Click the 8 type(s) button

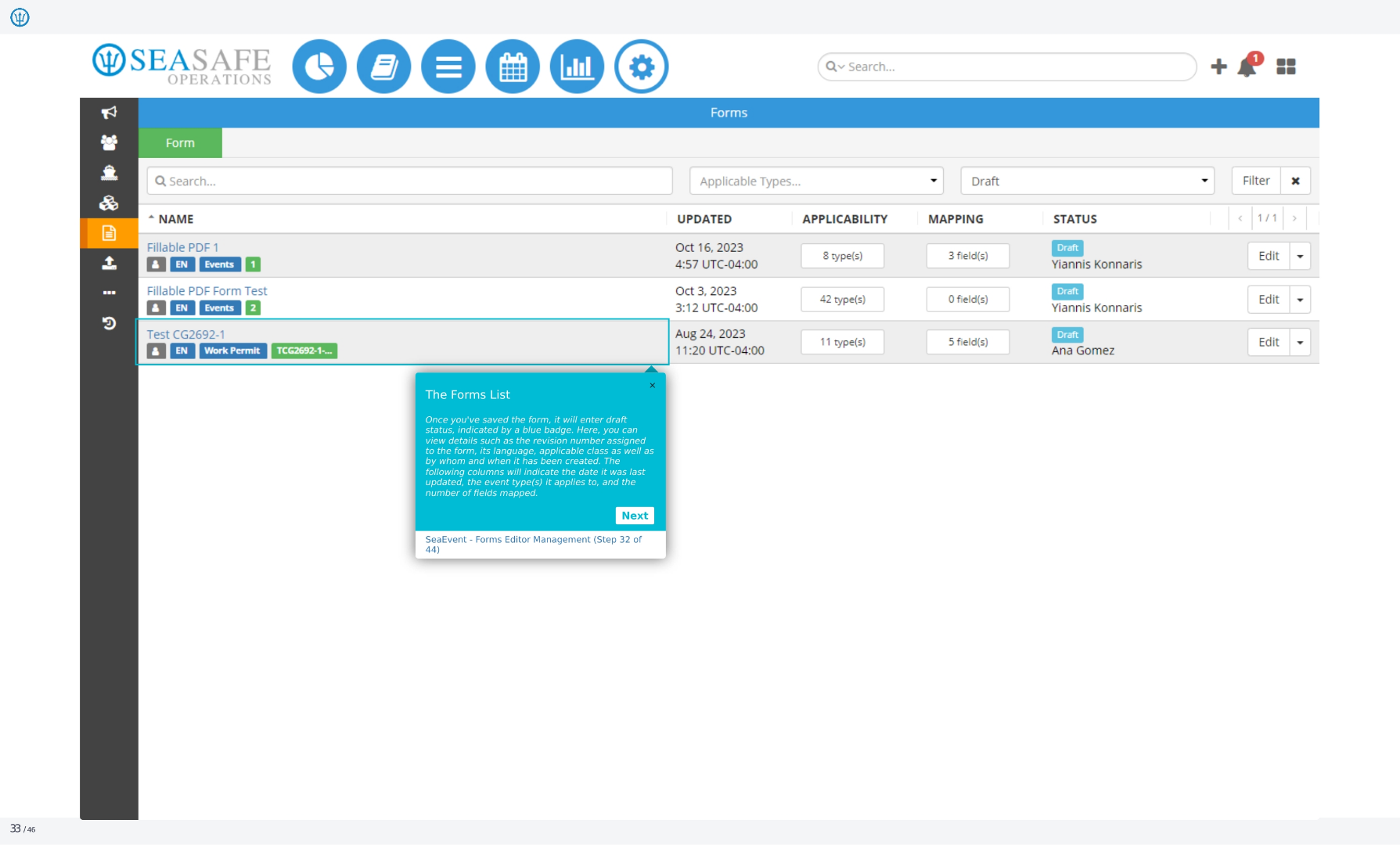click(x=842, y=256)
